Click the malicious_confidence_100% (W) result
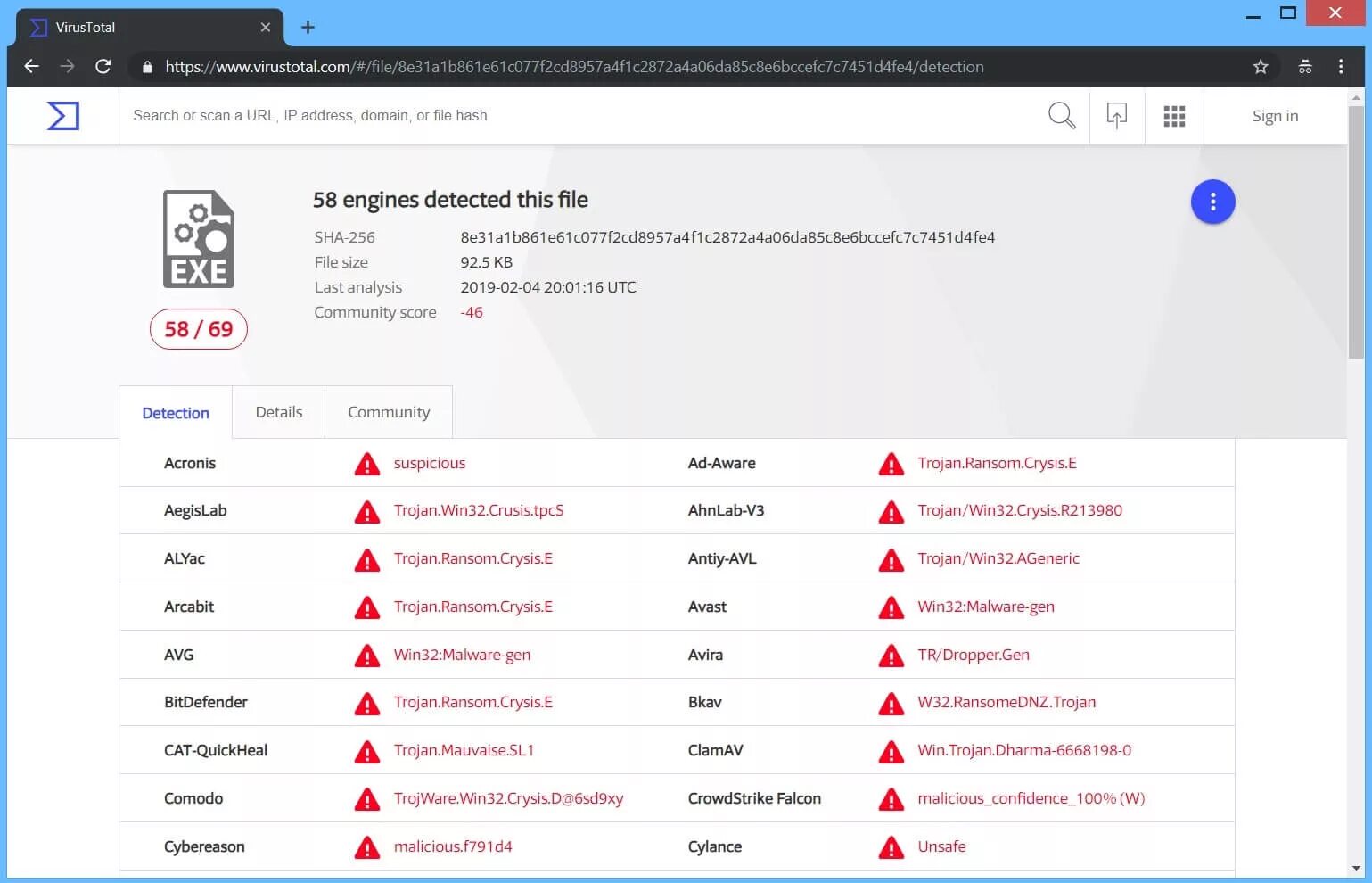 pos(1031,798)
